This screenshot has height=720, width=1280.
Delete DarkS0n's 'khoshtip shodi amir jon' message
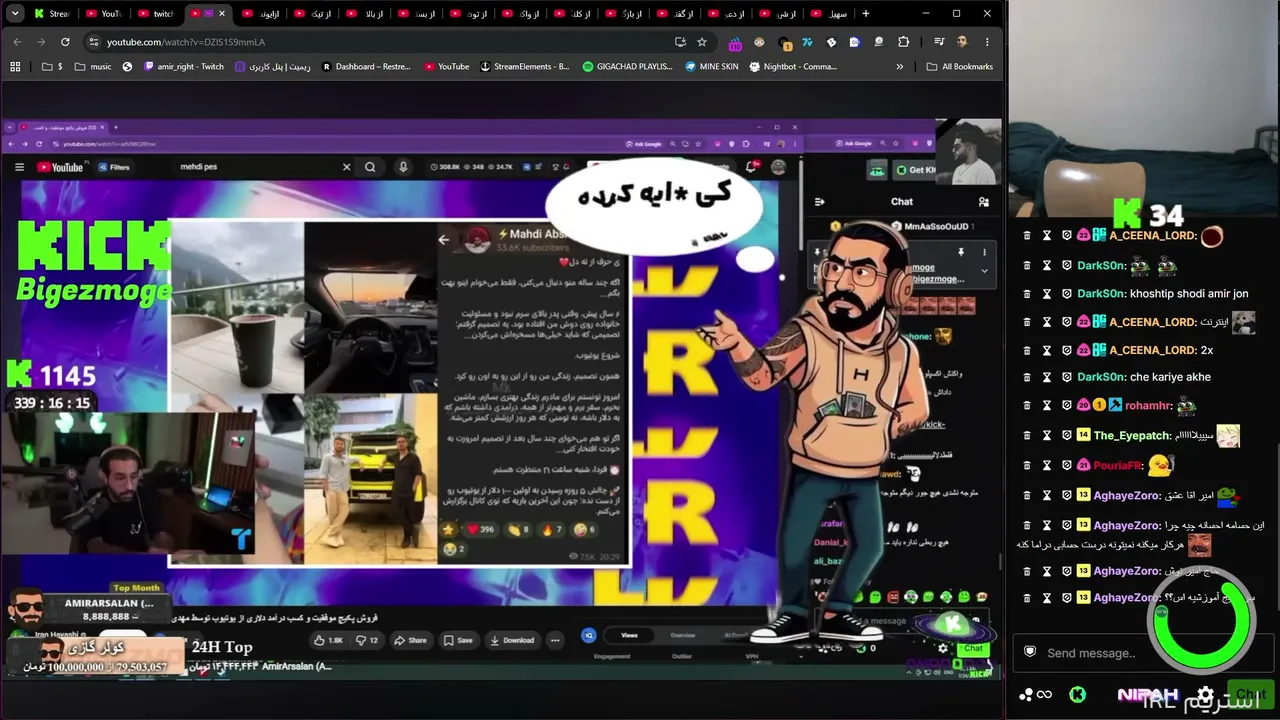click(1026, 294)
